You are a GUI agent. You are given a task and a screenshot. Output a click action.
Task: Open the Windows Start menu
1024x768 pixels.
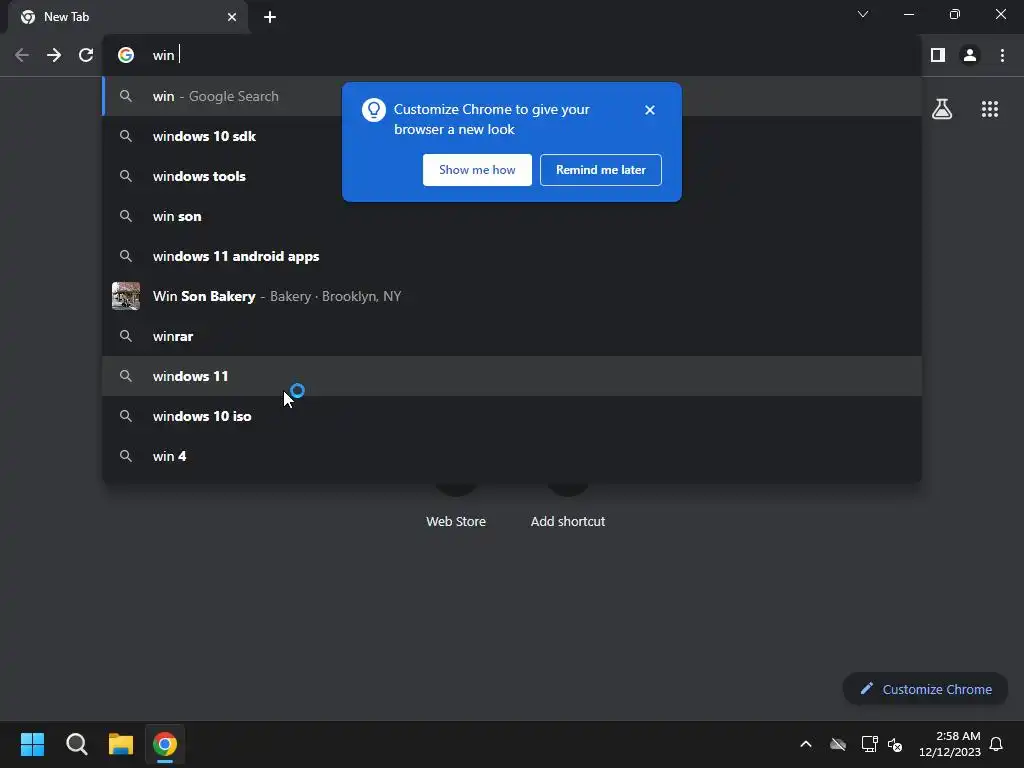click(32, 744)
